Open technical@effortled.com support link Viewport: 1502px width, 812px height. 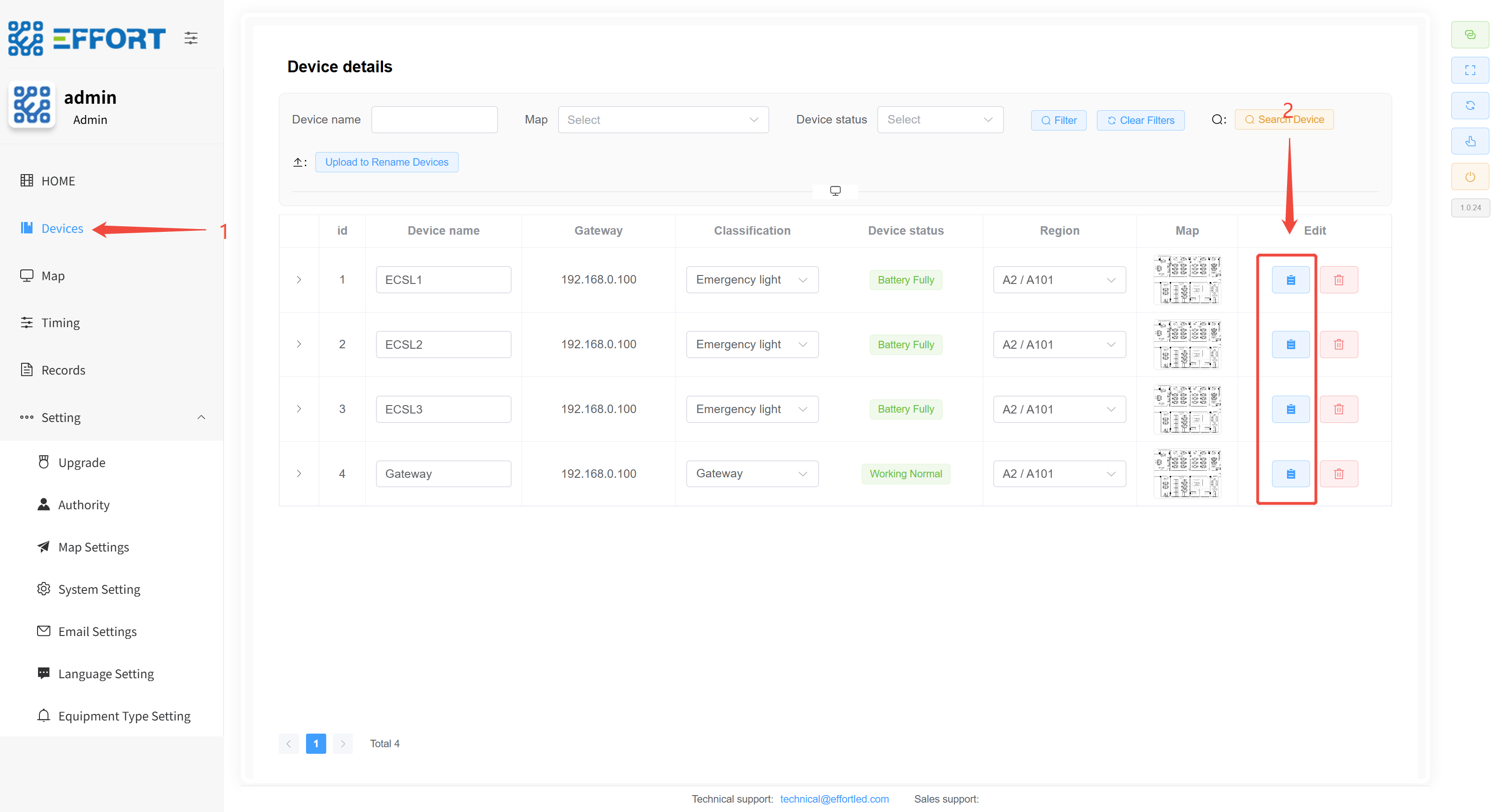(834, 798)
